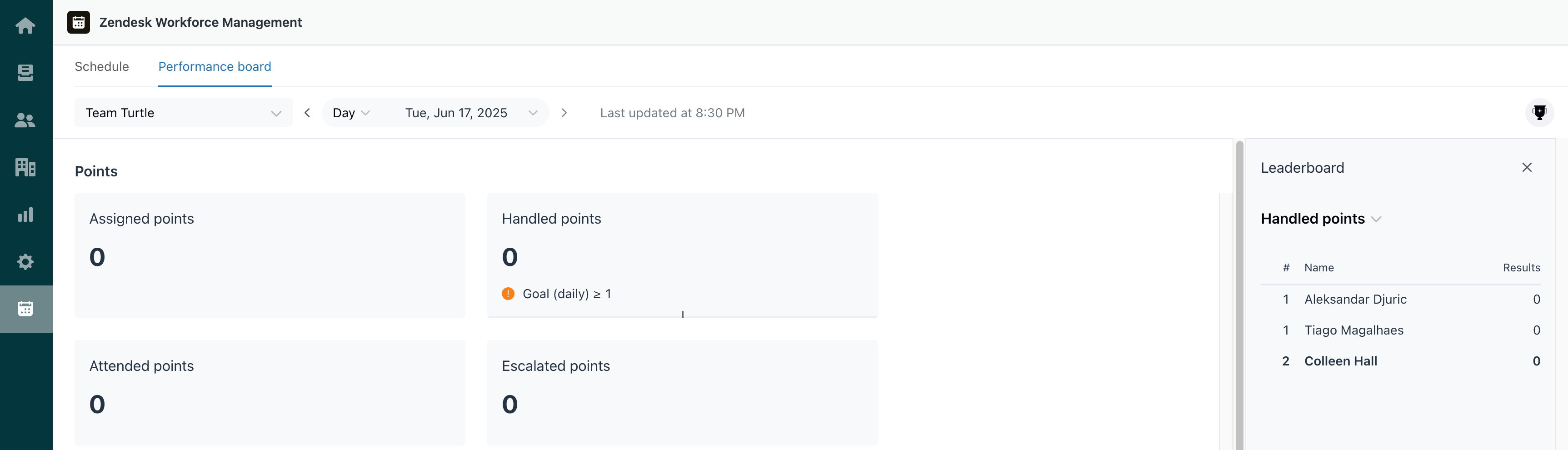1568x450 pixels.
Task: Go to next day arrow
Action: 564,113
